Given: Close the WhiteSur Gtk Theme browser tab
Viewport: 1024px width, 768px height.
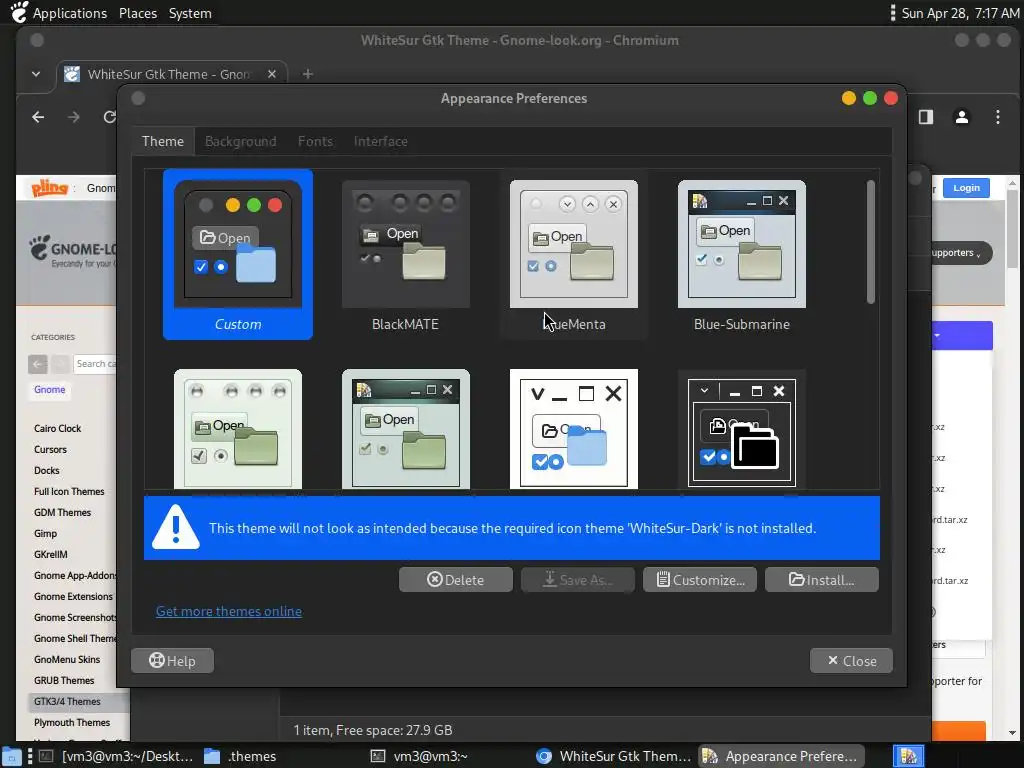Looking at the screenshot, I should click(x=272, y=74).
